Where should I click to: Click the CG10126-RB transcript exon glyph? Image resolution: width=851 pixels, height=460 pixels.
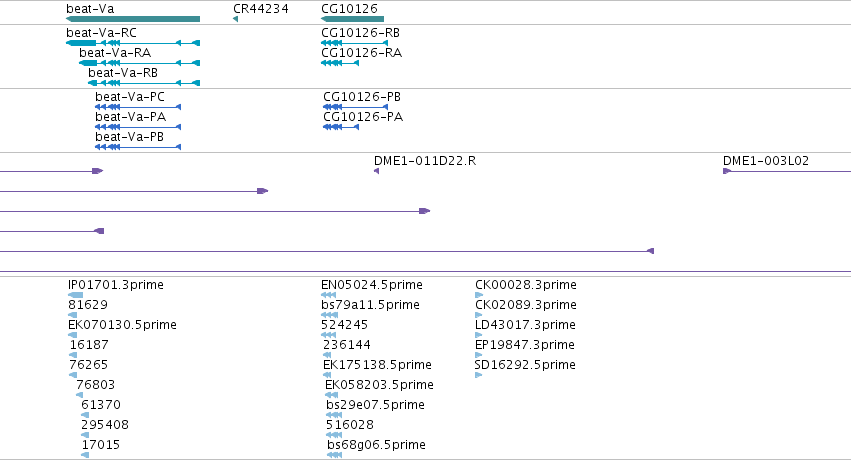(354, 43)
